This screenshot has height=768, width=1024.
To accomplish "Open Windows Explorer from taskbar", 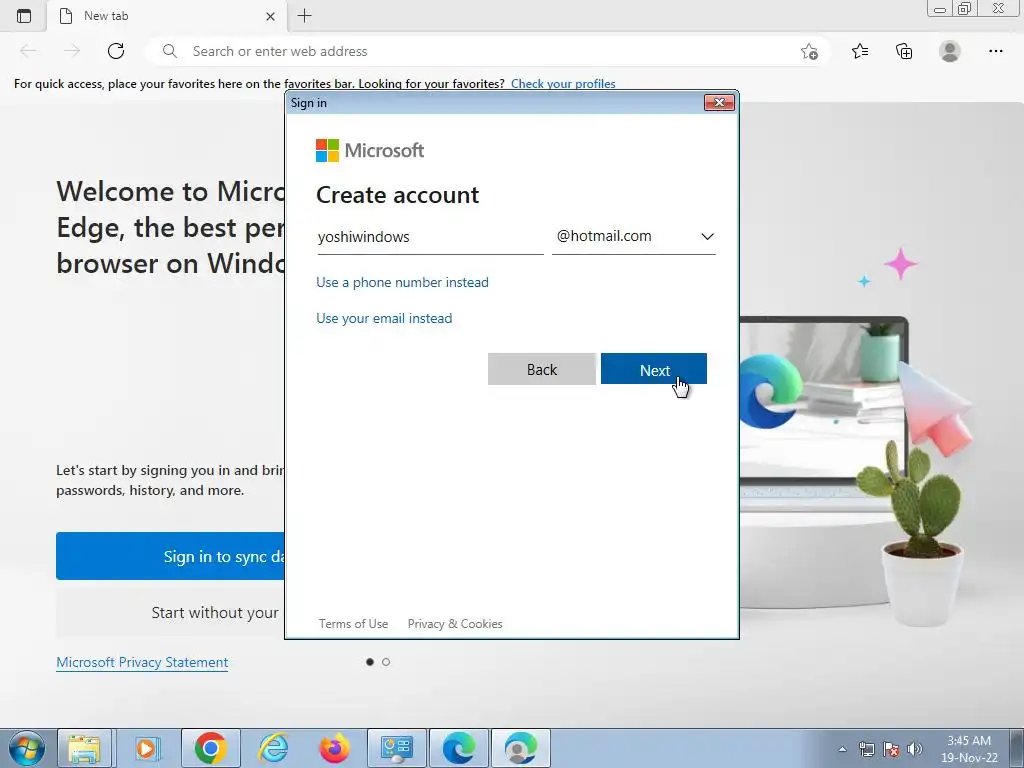I will [85, 748].
